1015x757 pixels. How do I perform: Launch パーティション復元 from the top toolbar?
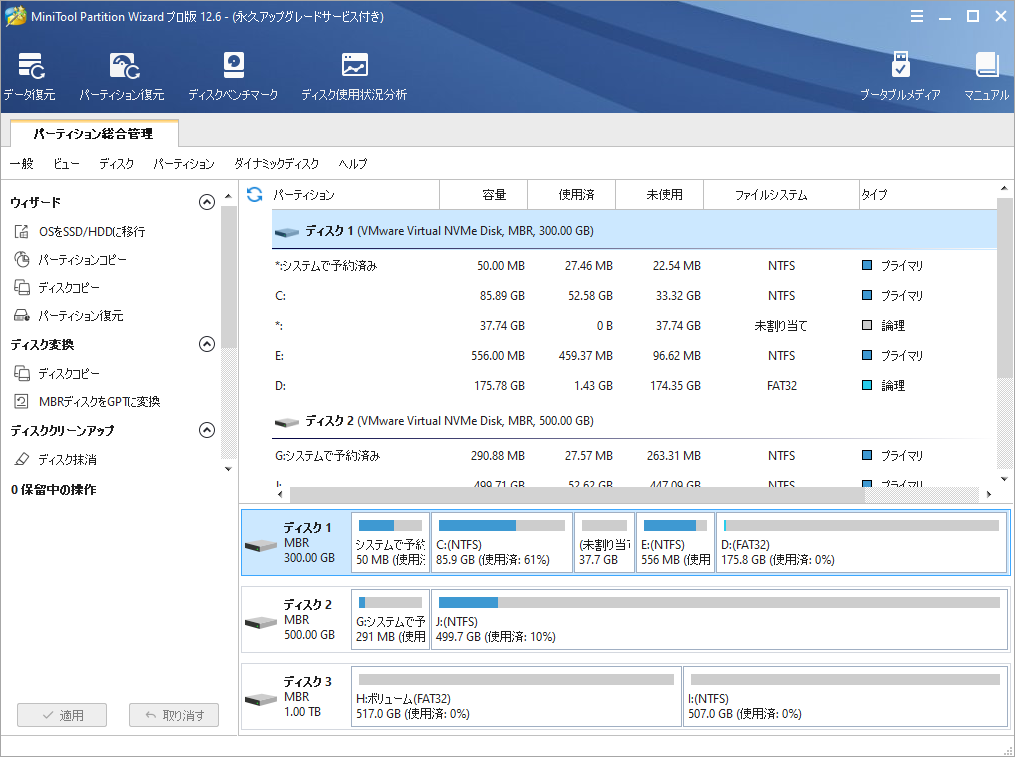122,76
